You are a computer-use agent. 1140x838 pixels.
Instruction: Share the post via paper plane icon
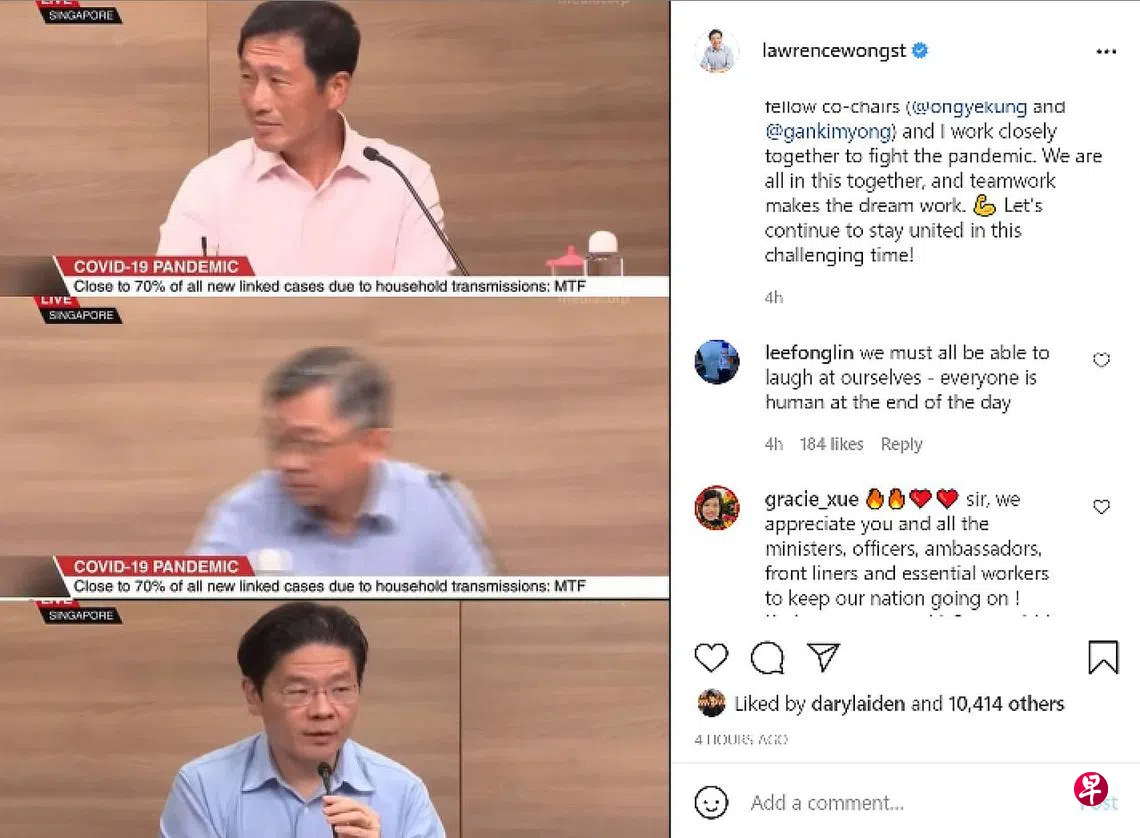[x=823, y=657]
